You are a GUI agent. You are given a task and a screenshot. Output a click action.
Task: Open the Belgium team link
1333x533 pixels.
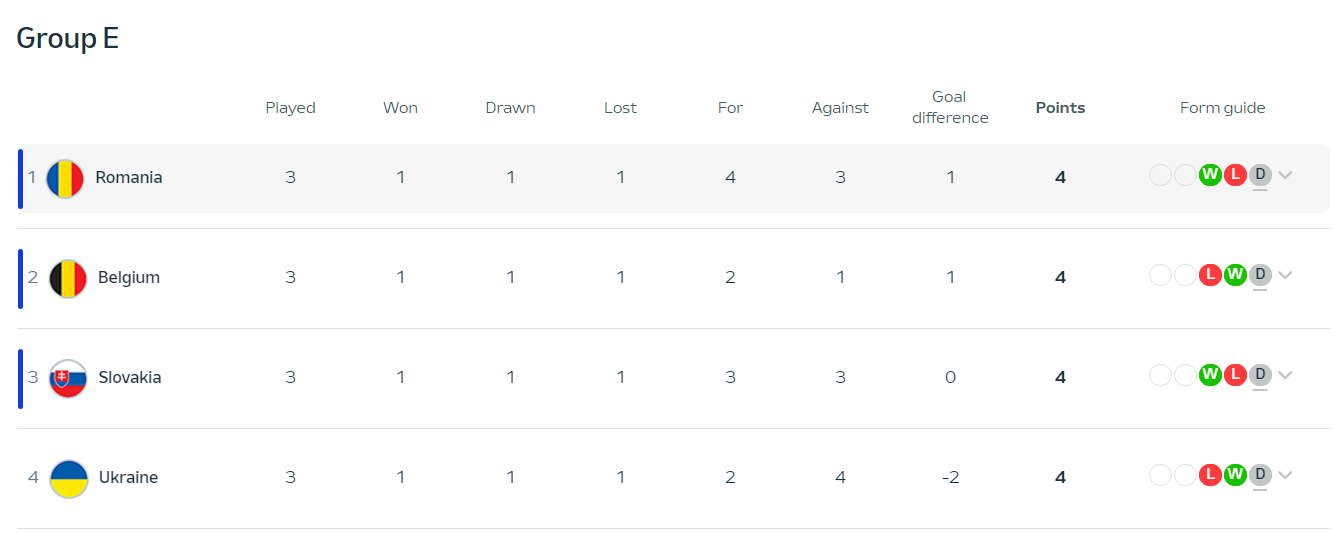pyautogui.click(x=129, y=277)
